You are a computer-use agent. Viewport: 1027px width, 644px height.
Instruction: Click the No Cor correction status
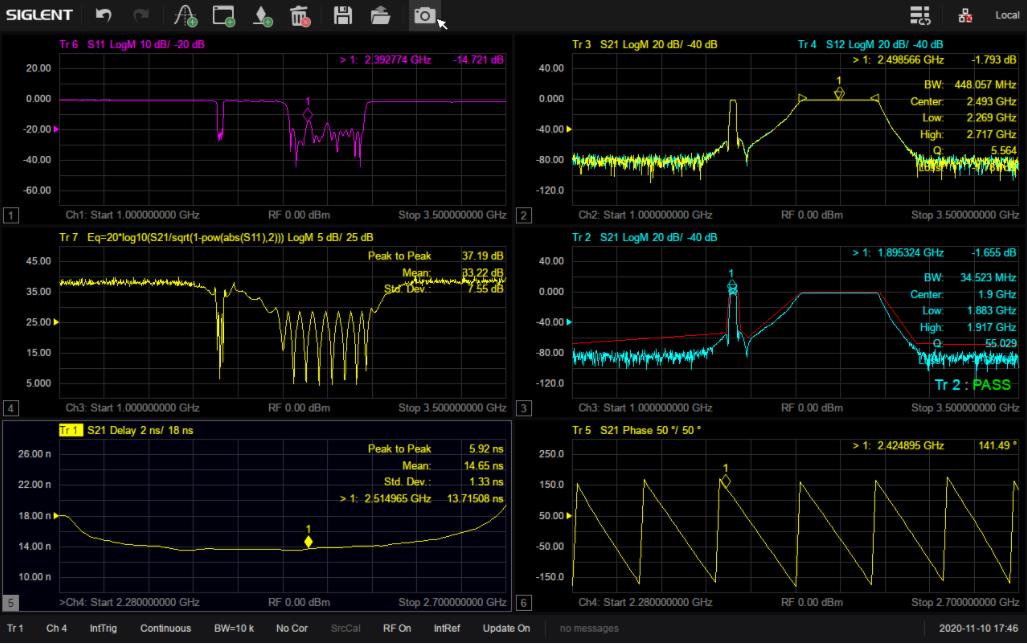[293, 628]
